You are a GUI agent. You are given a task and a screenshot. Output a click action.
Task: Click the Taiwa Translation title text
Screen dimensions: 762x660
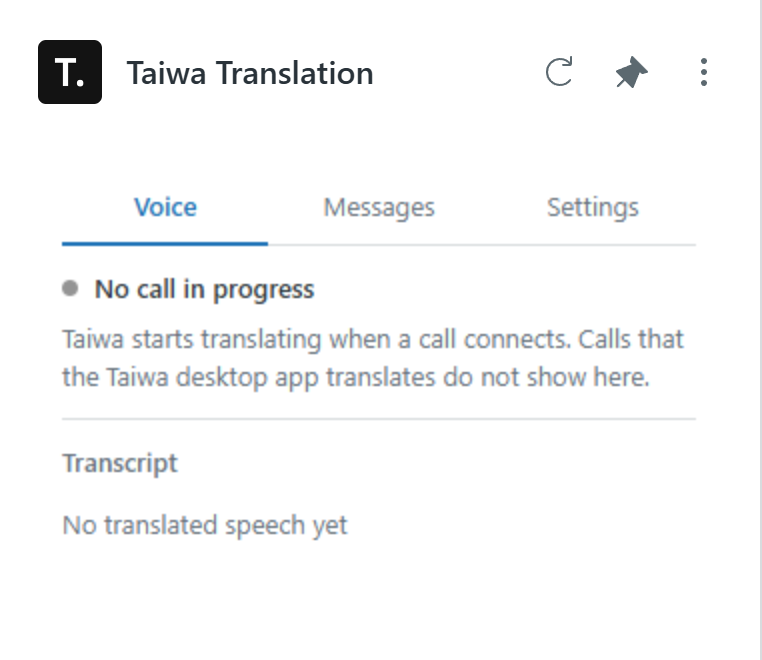click(x=250, y=73)
